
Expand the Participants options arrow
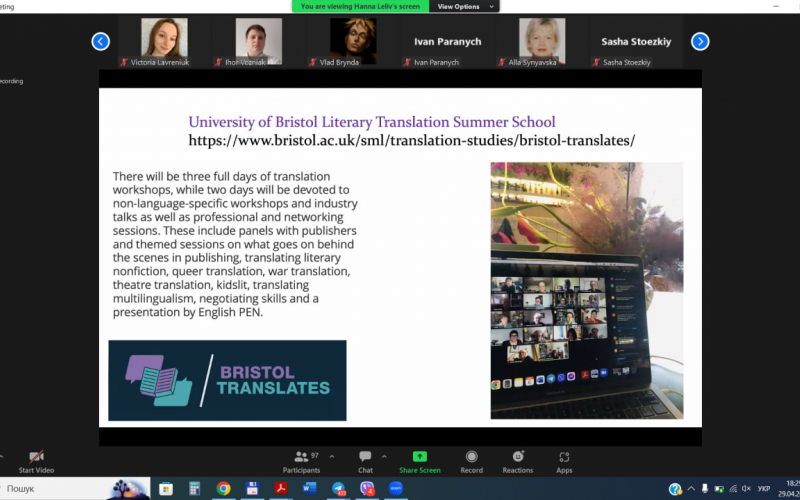point(332,457)
